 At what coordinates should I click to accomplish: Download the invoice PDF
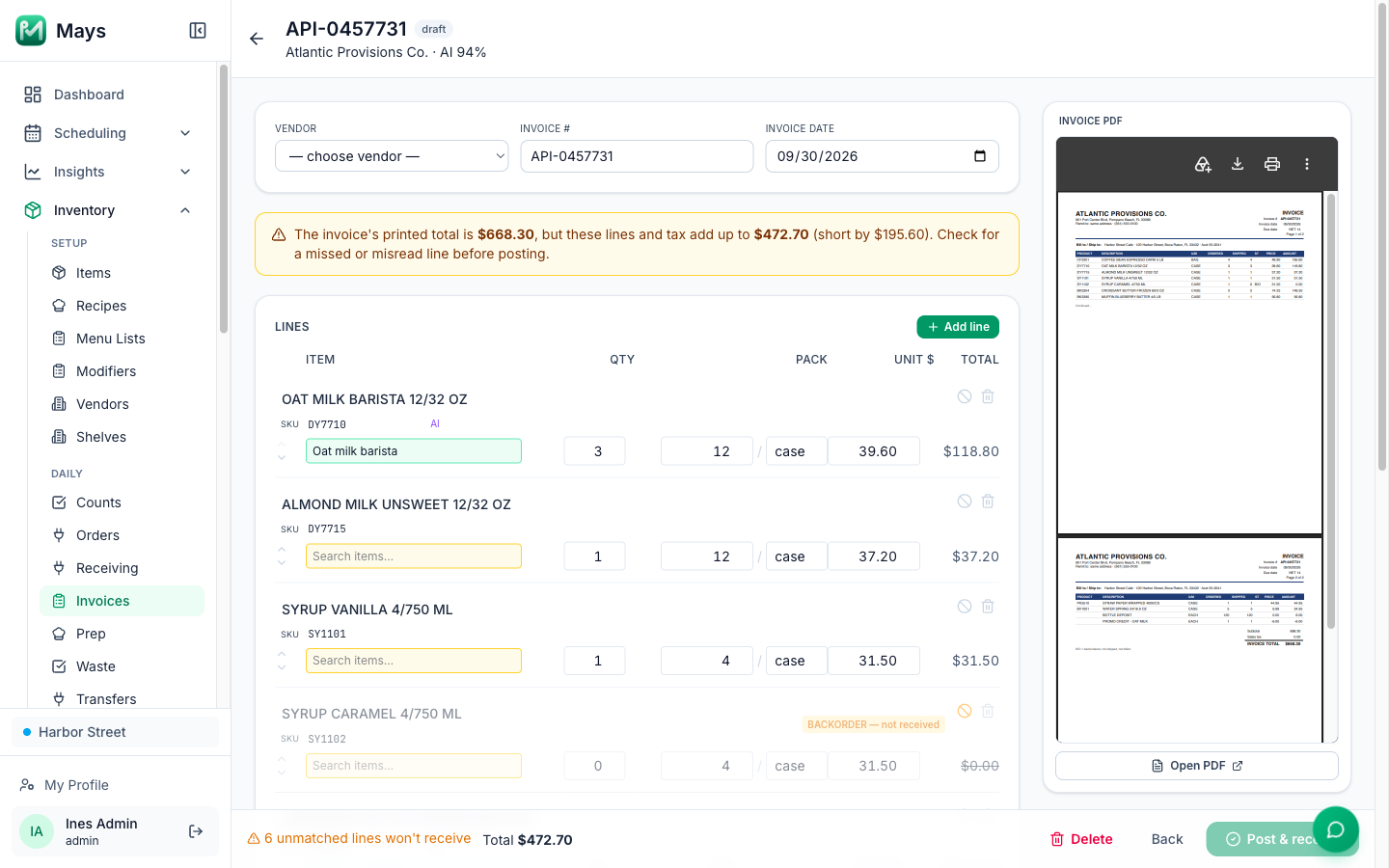pos(1238,164)
